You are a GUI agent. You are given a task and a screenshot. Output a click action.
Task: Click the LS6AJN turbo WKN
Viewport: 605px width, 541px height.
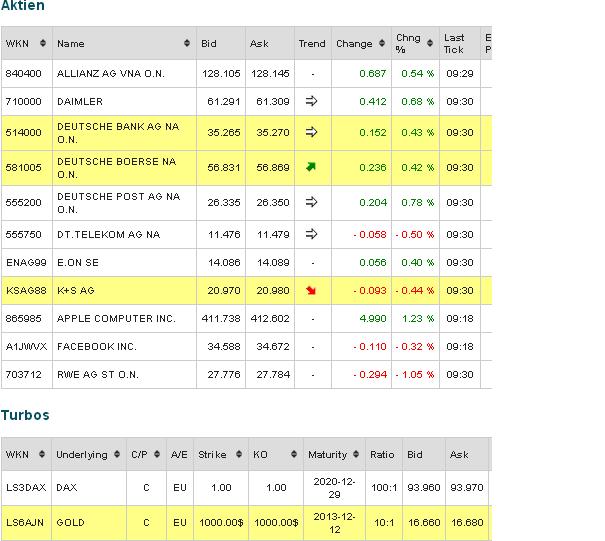pyautogui.click(x=25, y=522)
